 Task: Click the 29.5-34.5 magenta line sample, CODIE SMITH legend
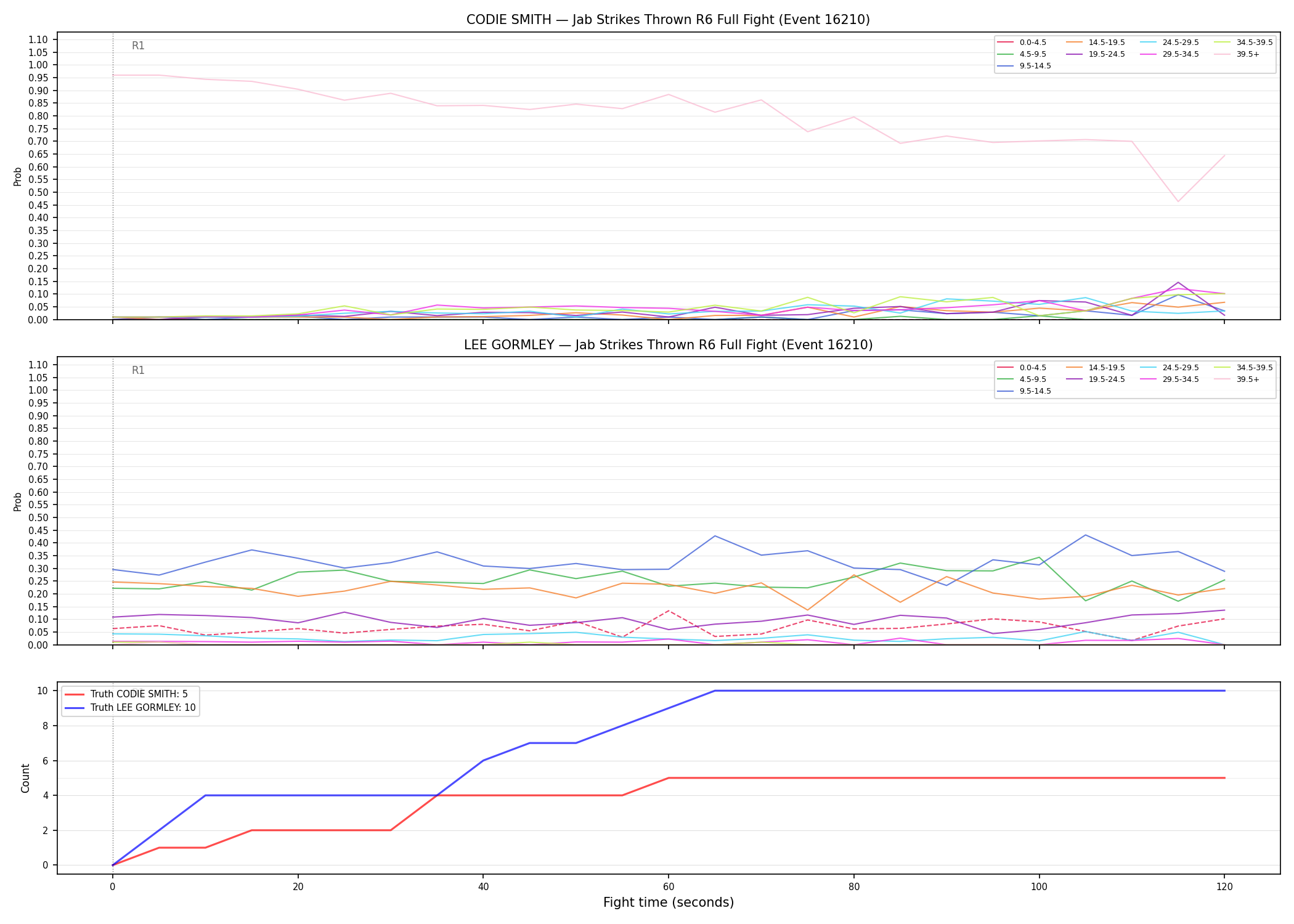[x=1148, y=54]
